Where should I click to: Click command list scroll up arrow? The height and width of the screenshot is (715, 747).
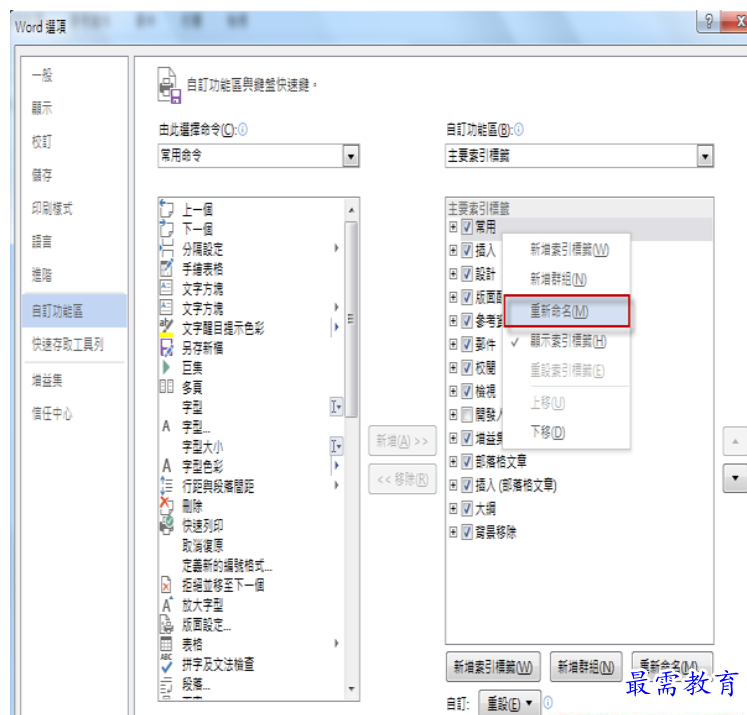[351, 210]
